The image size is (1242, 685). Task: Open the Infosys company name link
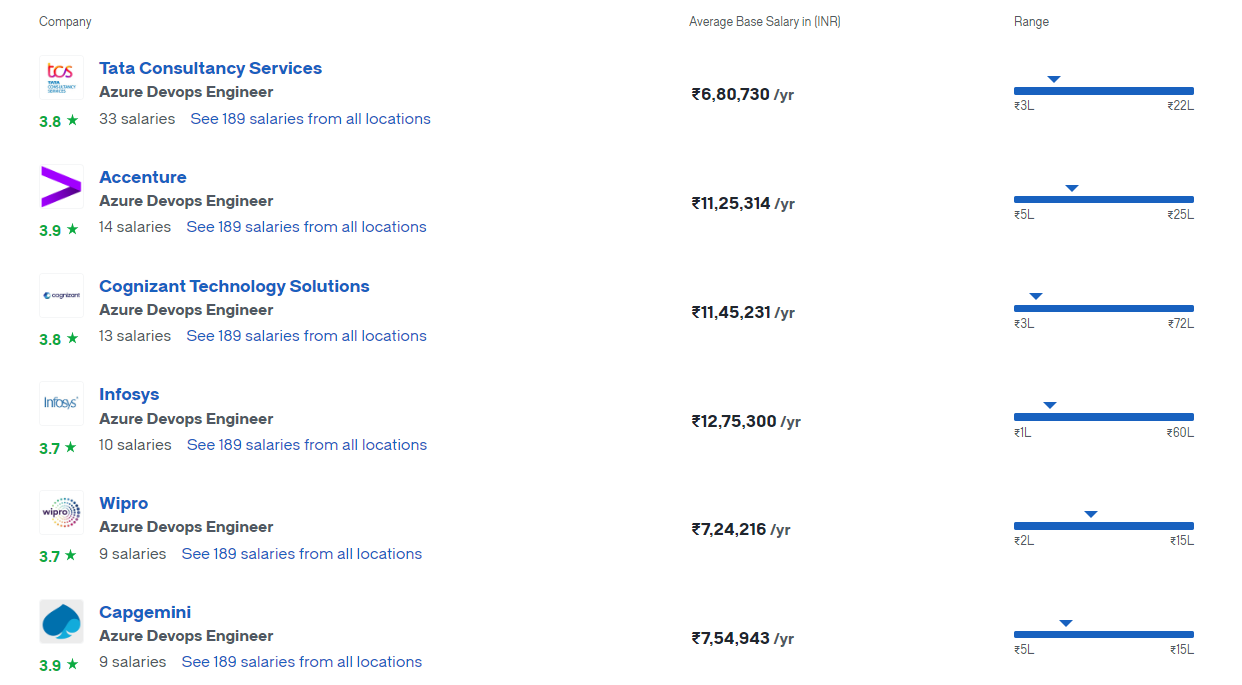pos(129,394)
